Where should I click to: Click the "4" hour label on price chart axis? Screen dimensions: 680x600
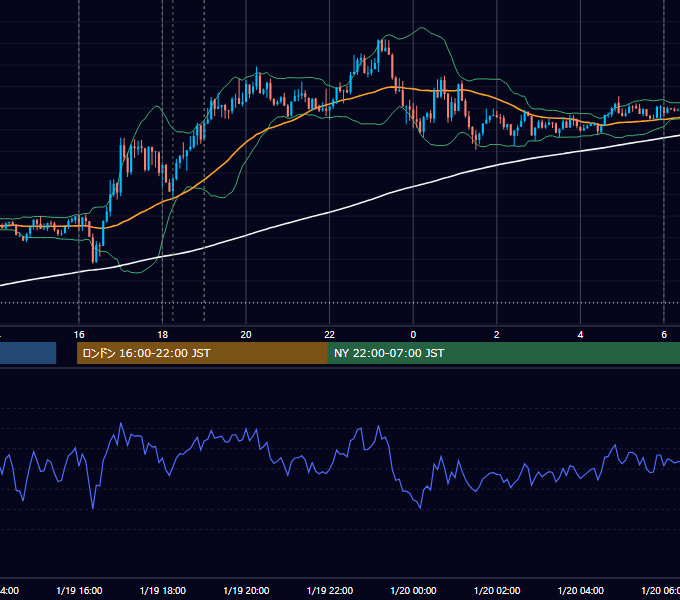[580, 335]
